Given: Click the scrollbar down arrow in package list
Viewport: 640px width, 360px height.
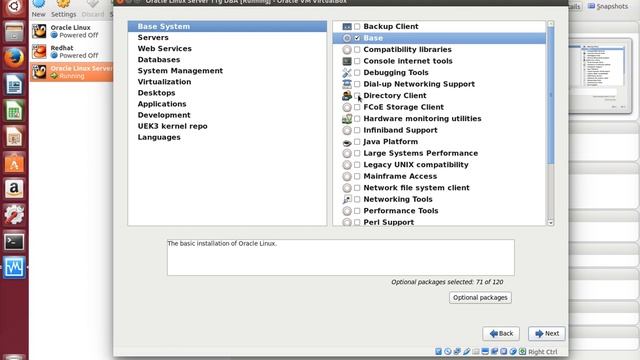Looking at the screenshot, I should [551, 223].
